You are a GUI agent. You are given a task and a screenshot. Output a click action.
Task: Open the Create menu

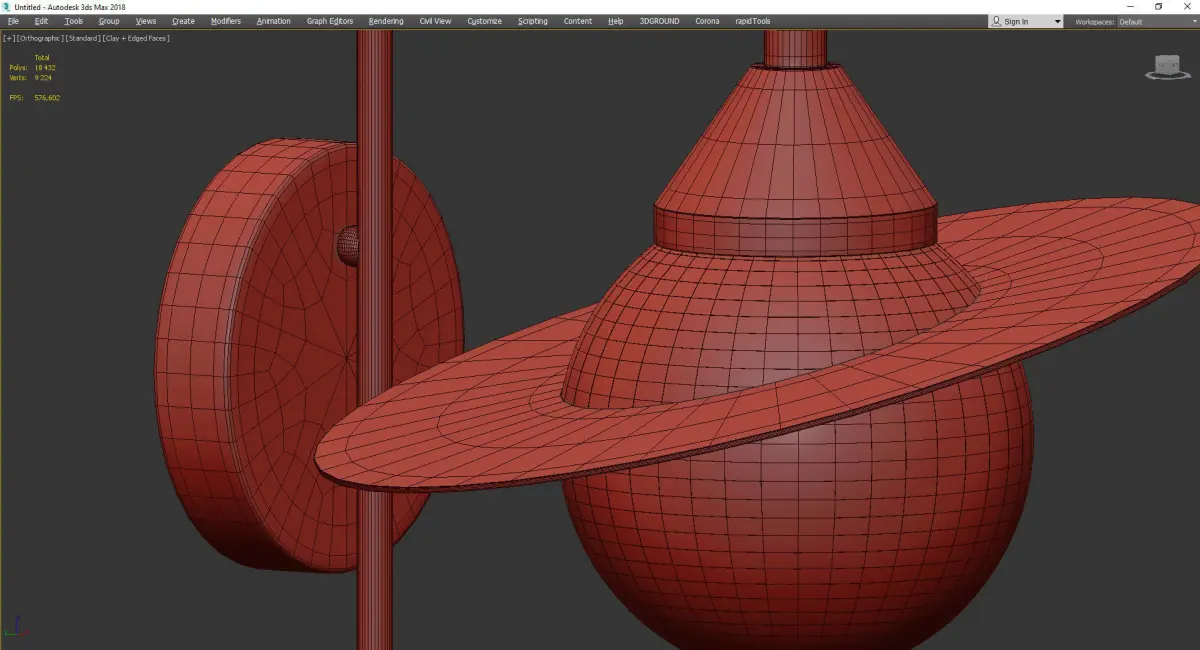[x=183, y=21]
